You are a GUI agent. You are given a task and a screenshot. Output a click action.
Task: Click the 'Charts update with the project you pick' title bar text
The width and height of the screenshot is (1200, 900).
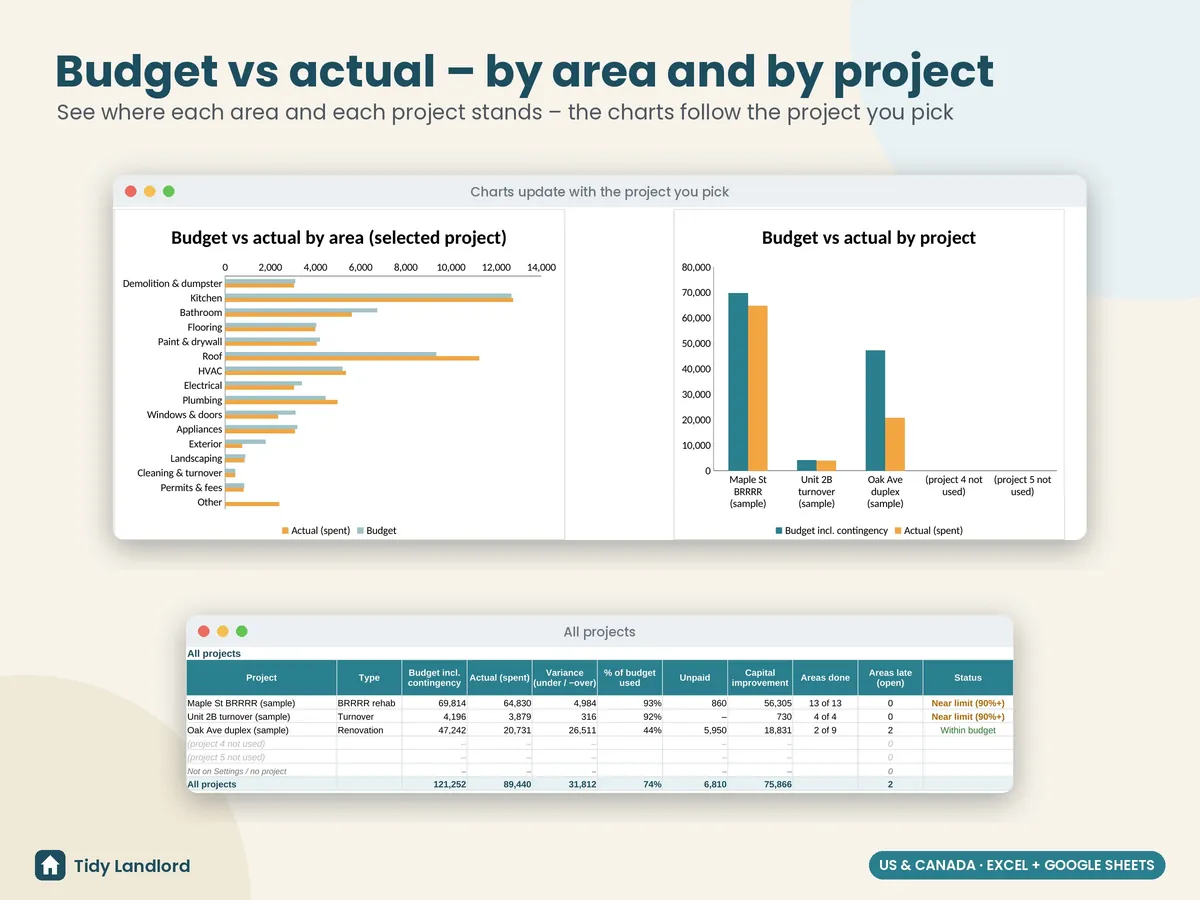point(600,192)
